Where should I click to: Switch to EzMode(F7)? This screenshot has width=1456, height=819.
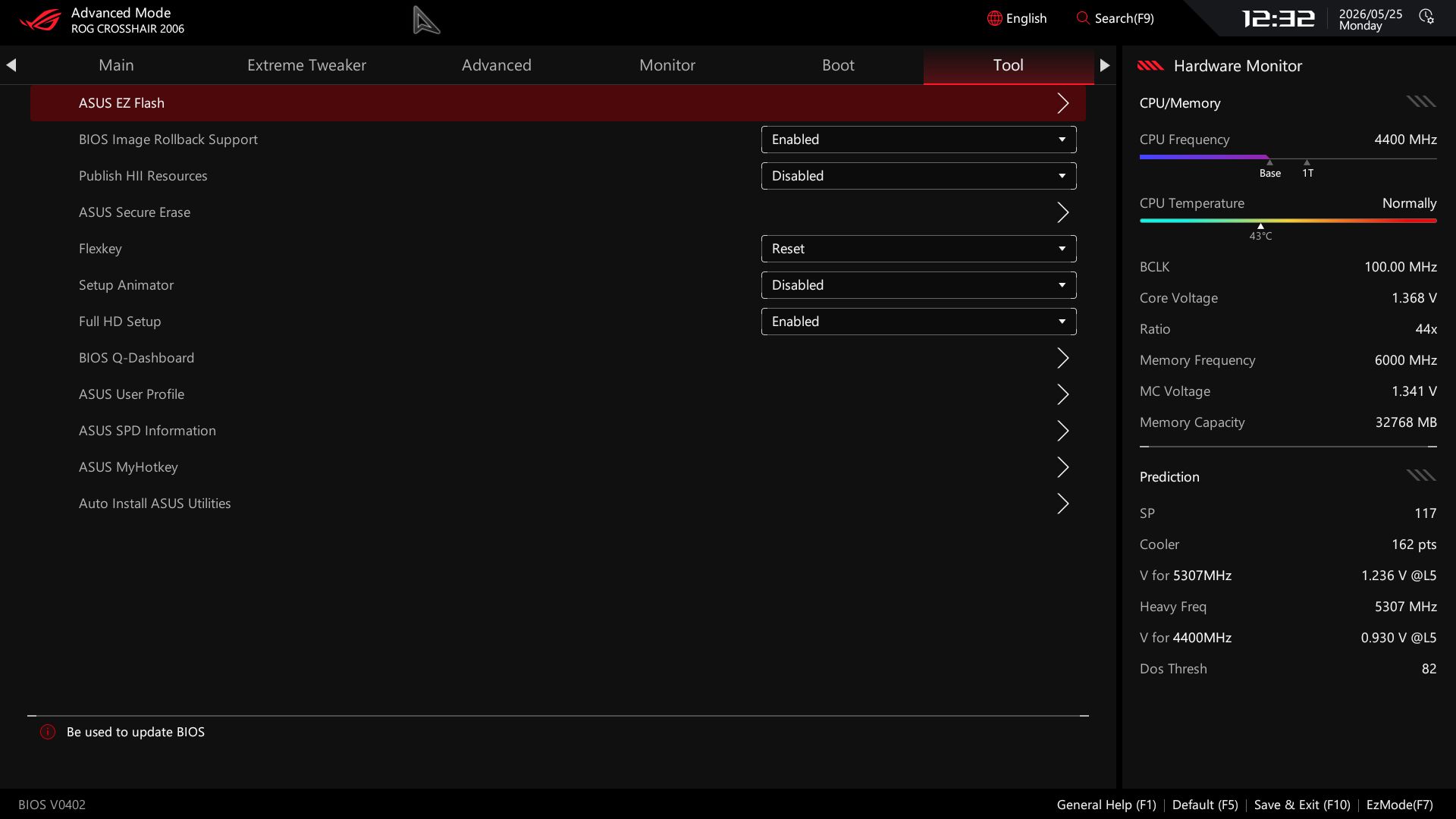(x=1399, y=805)
